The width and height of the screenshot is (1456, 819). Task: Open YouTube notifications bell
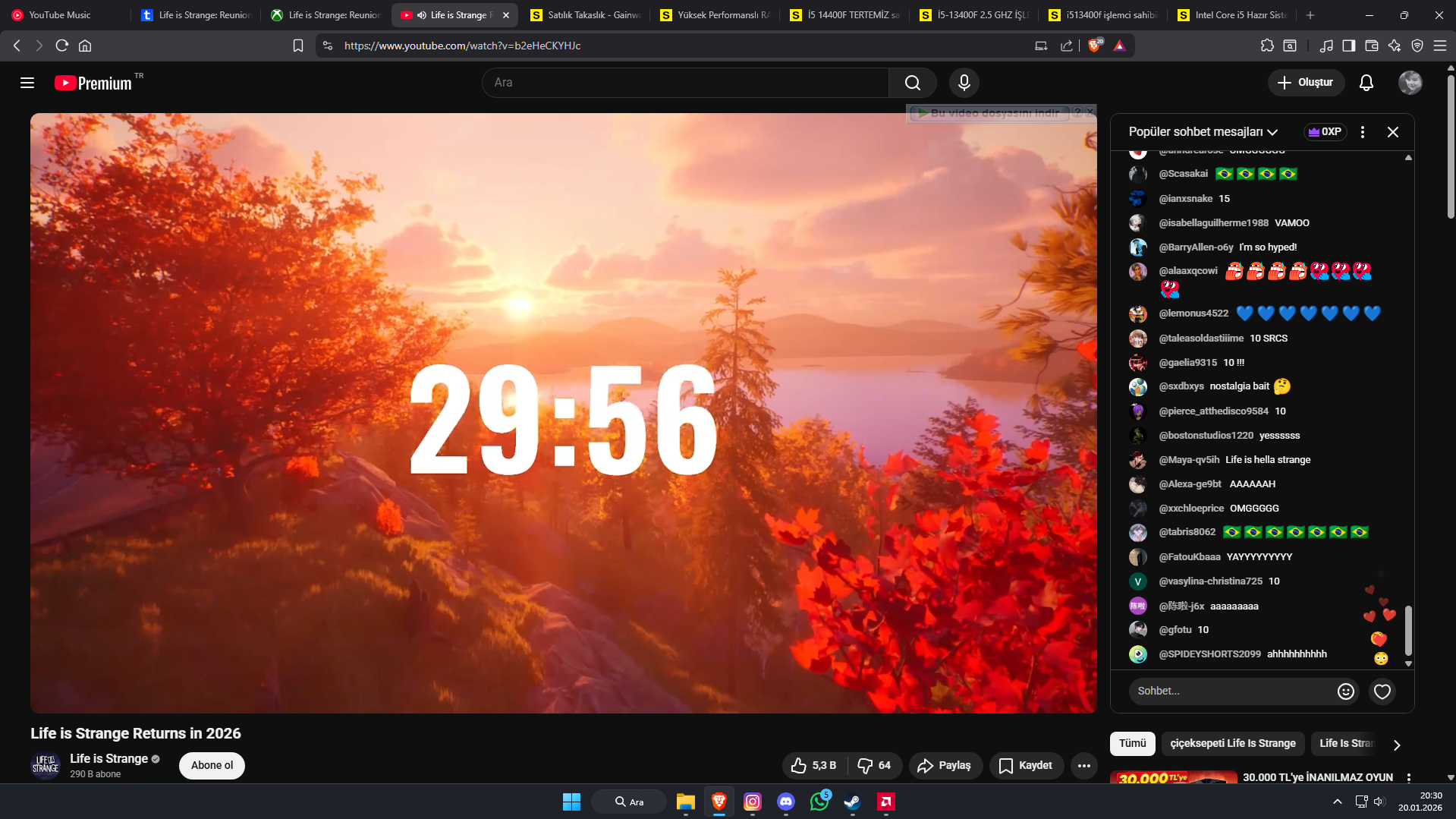point(1366,83)
